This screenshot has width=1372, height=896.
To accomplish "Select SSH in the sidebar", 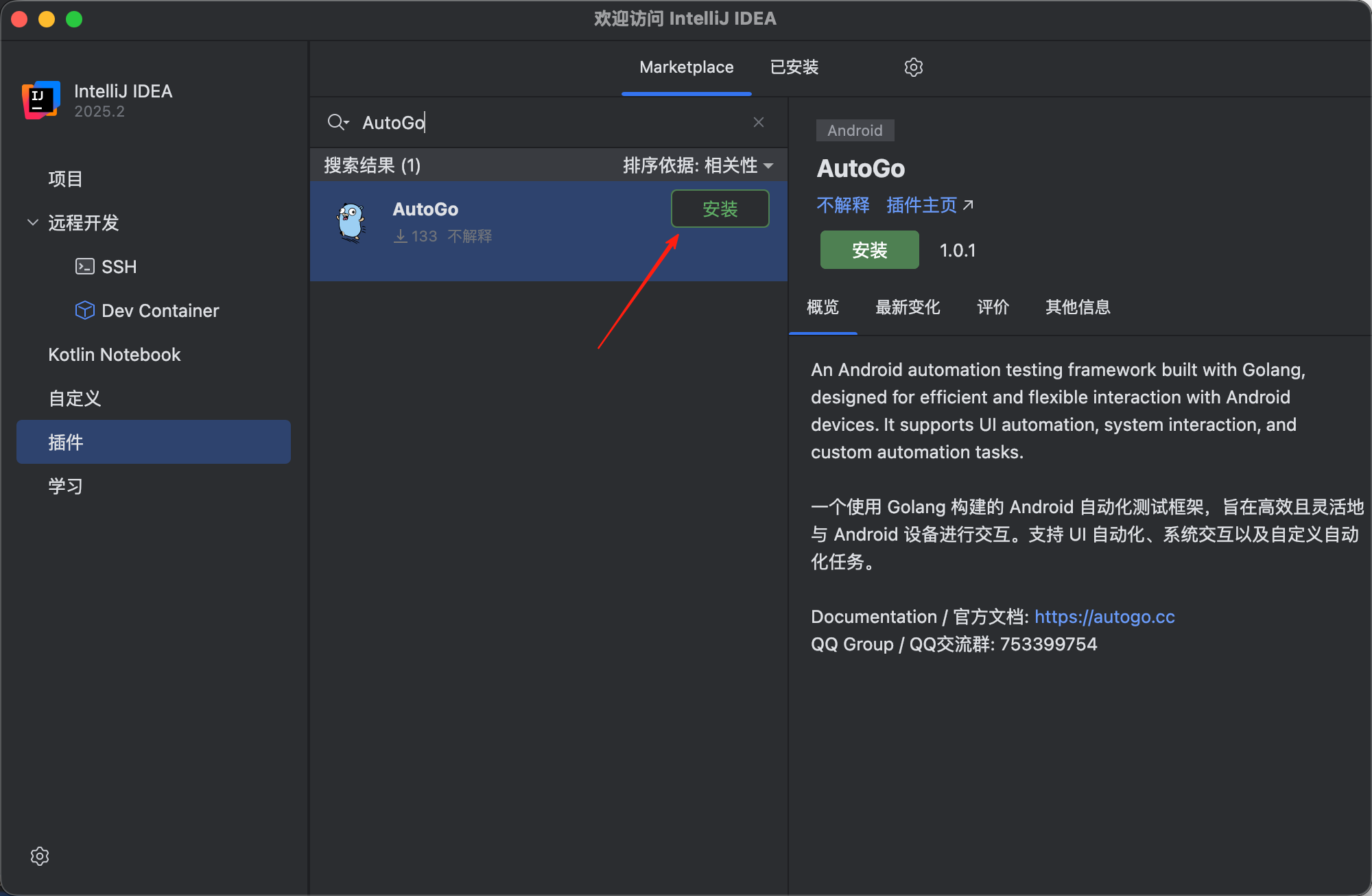I will coord(154,267).
